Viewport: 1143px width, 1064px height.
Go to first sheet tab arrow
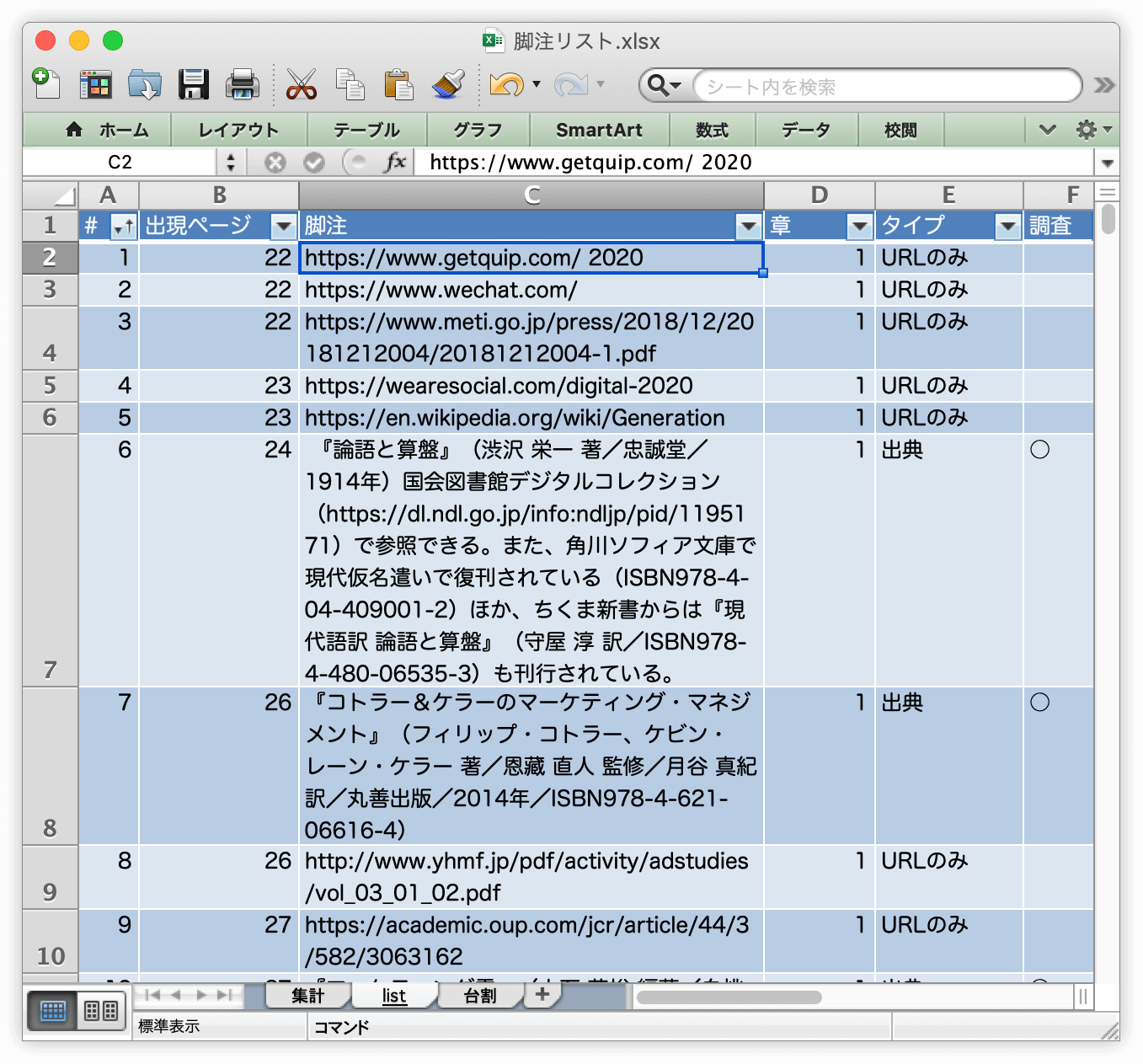152,995
